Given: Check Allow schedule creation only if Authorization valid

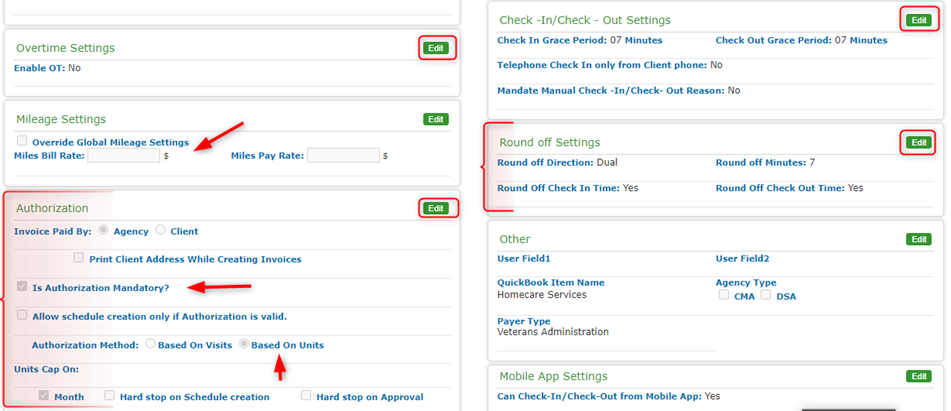Looking at the screenshot, I should 22,316.
